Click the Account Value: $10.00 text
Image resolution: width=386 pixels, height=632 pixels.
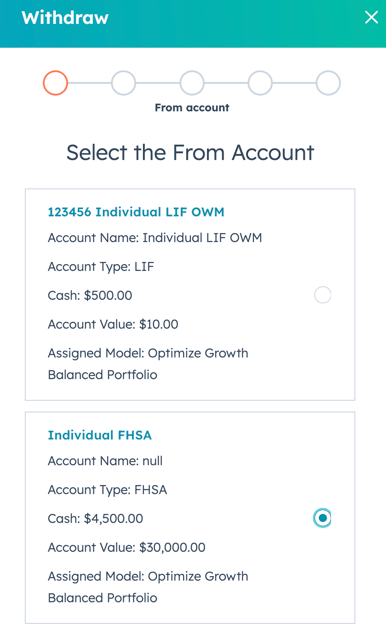coord(113,324)
